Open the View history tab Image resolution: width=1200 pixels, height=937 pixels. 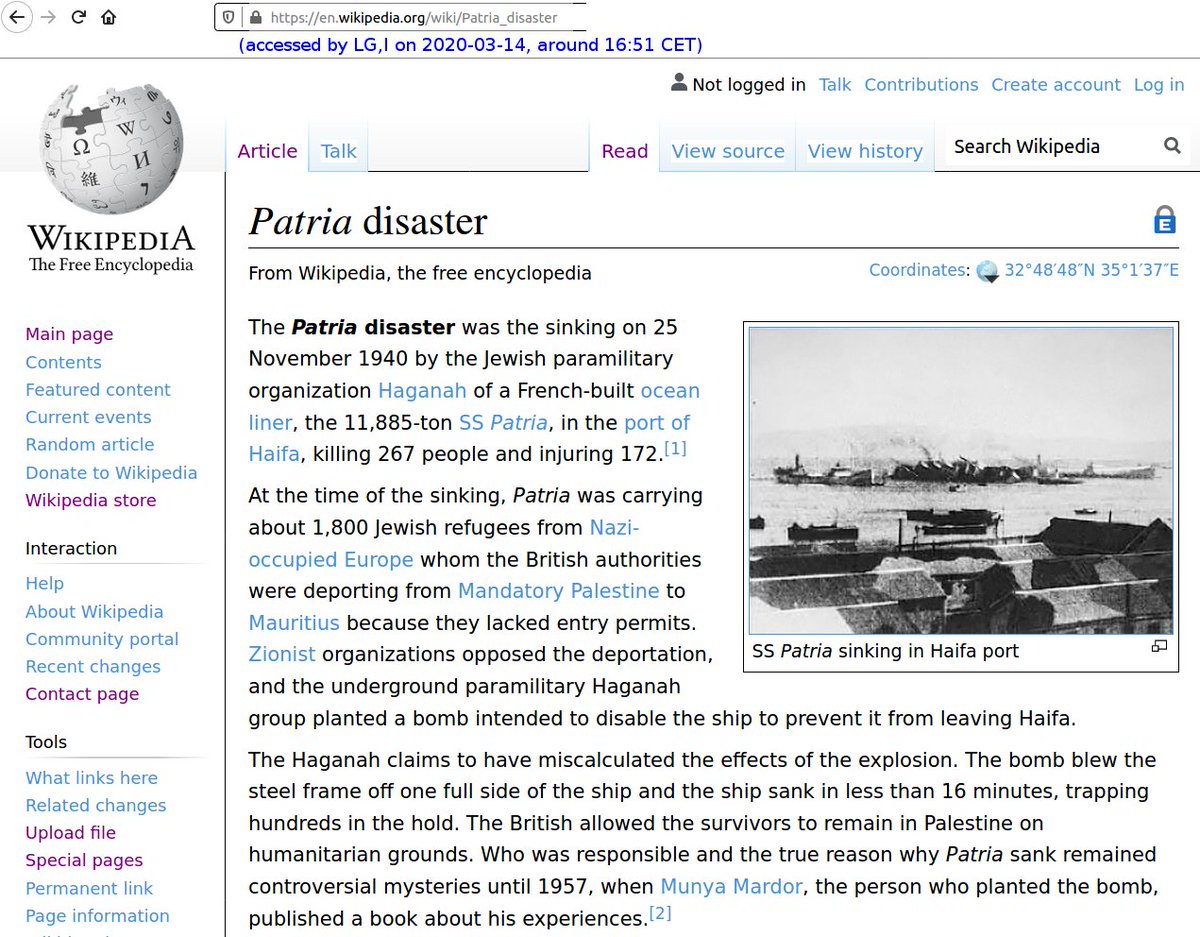[865, 151]
